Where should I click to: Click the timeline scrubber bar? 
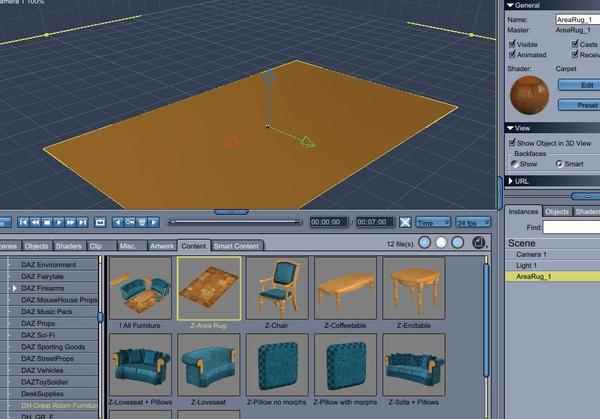[x=235, y=222]
